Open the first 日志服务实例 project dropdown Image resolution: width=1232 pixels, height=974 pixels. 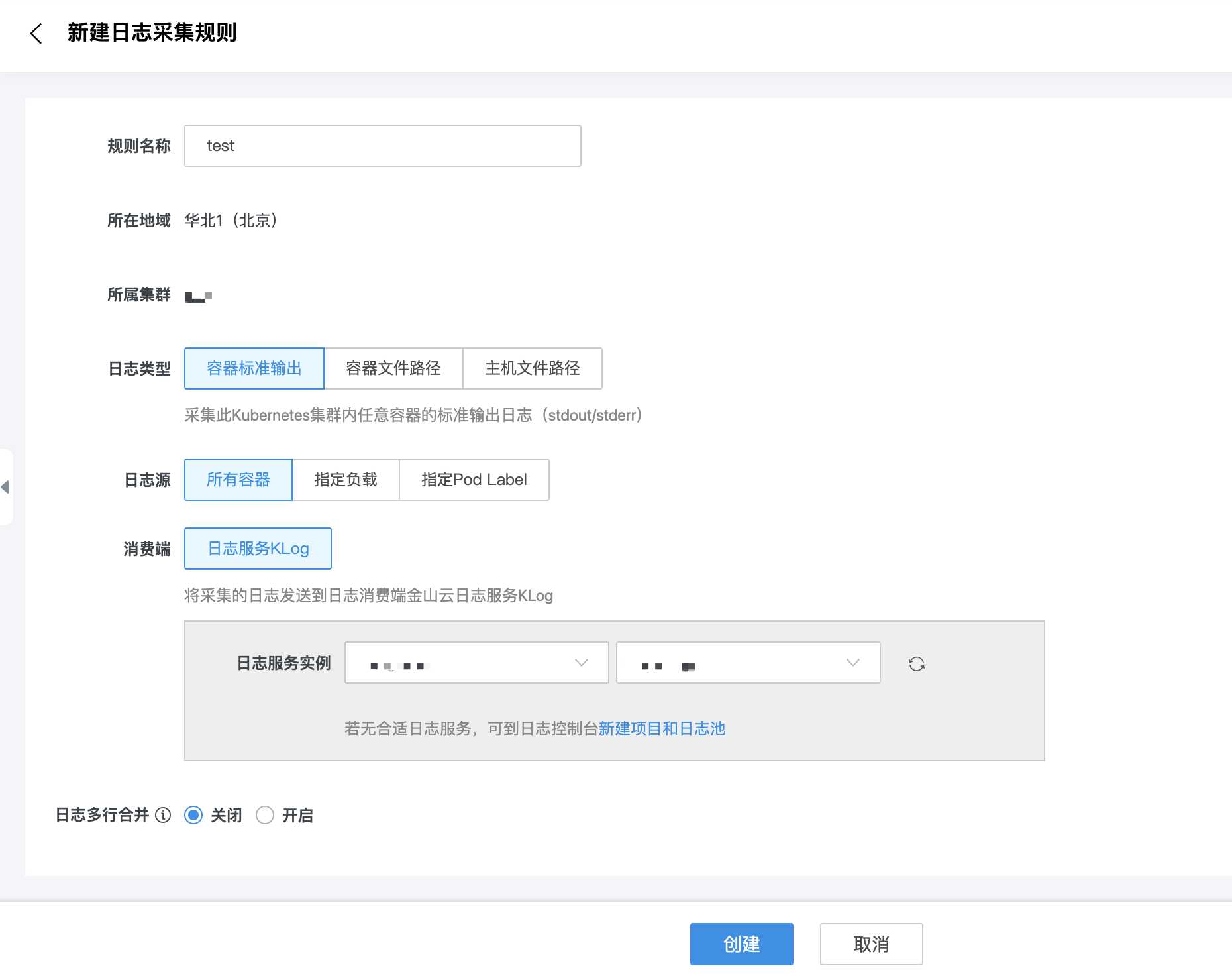tap(476, 663)
